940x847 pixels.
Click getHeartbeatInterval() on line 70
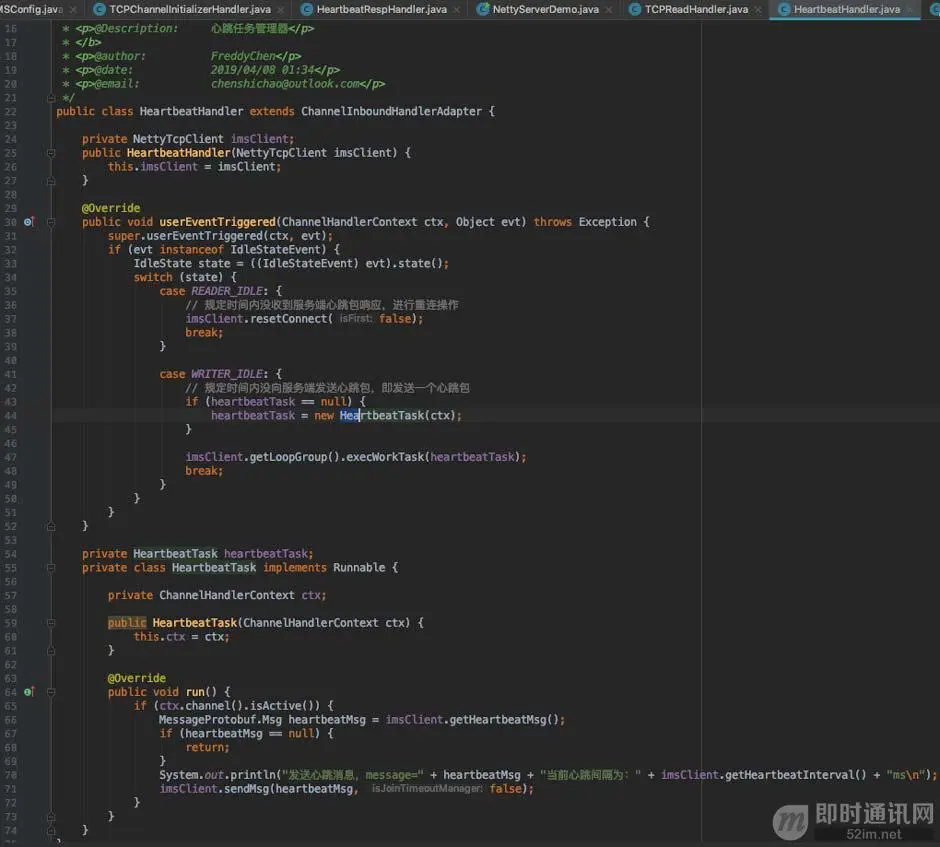tap(795, 774)
